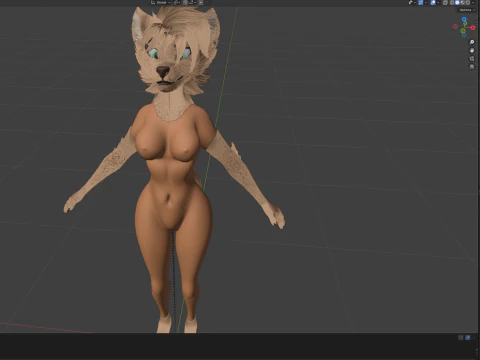Click the zoom magnifier viewport button
480x360 pixels.
coord(472,42)
